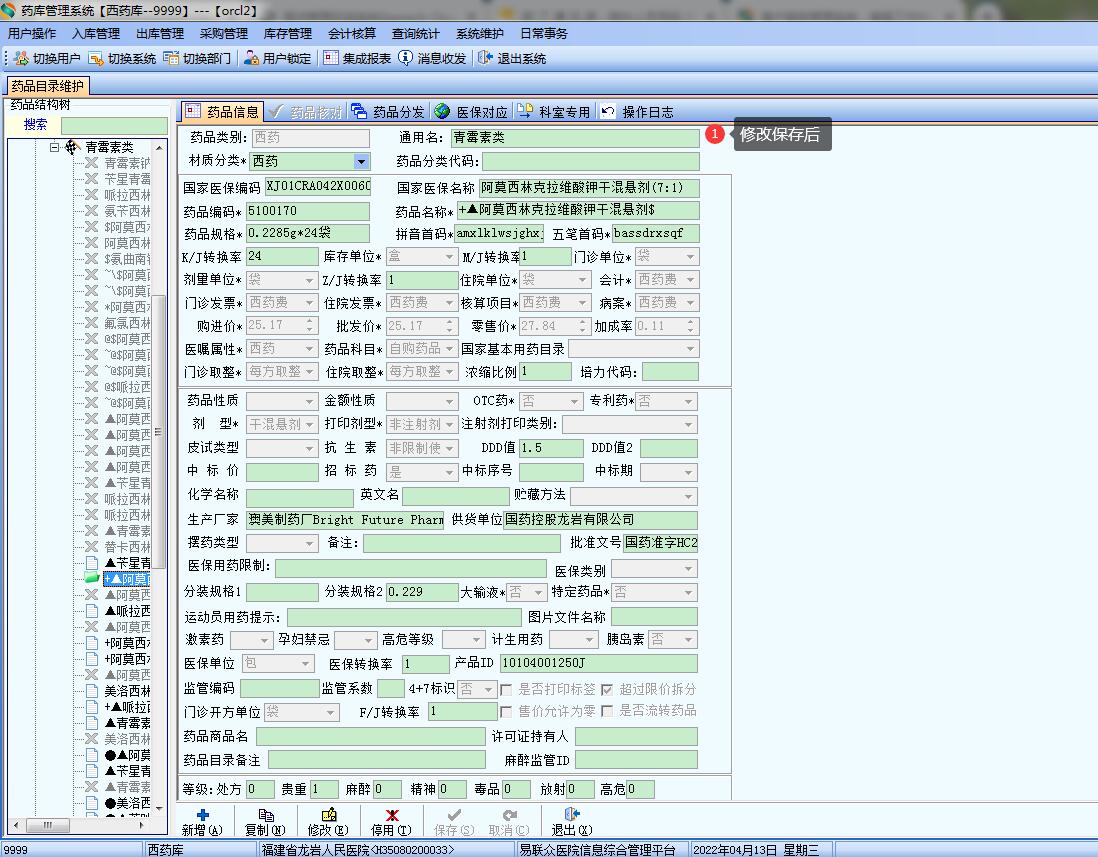Open the 库存管理 menu

[287, 33]
